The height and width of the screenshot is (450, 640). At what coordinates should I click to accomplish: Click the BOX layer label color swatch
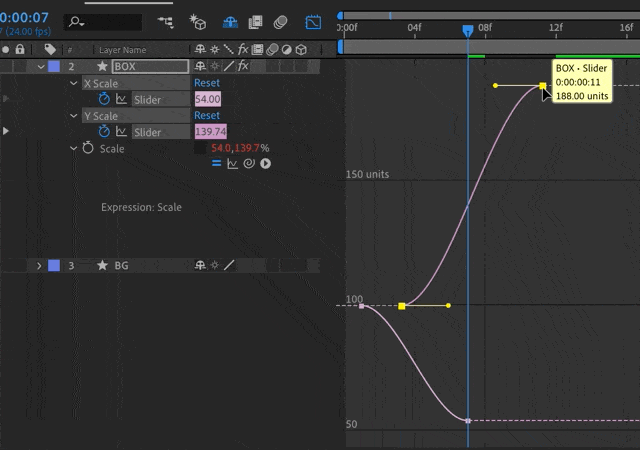54,67
